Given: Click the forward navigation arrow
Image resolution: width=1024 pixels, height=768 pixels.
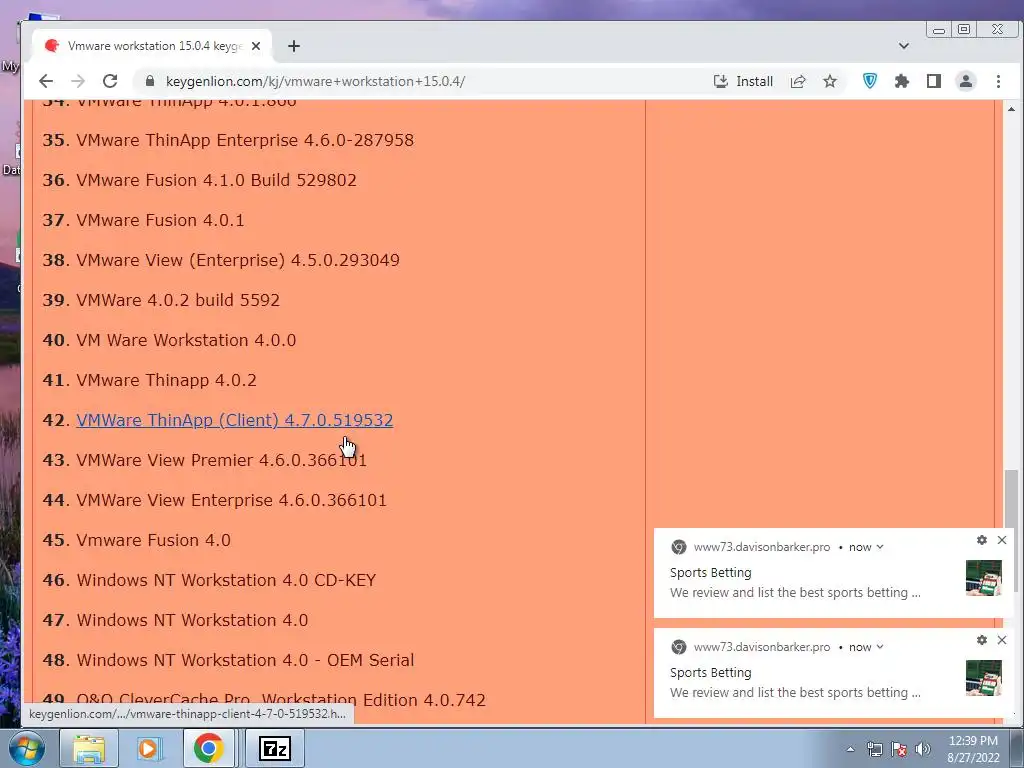Looking at the screenshot, I should click(78, 81).
